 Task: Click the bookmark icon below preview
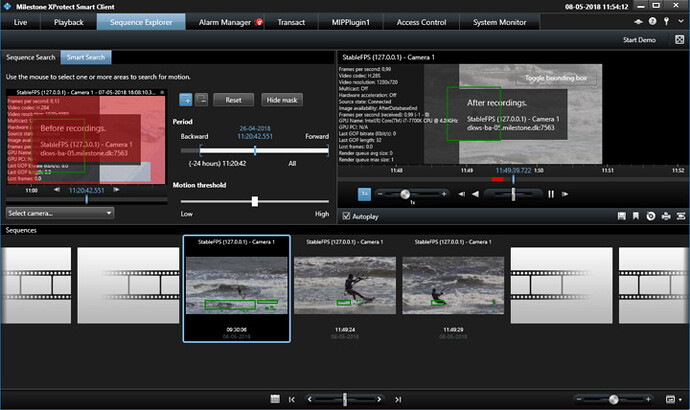coord(637,216)
